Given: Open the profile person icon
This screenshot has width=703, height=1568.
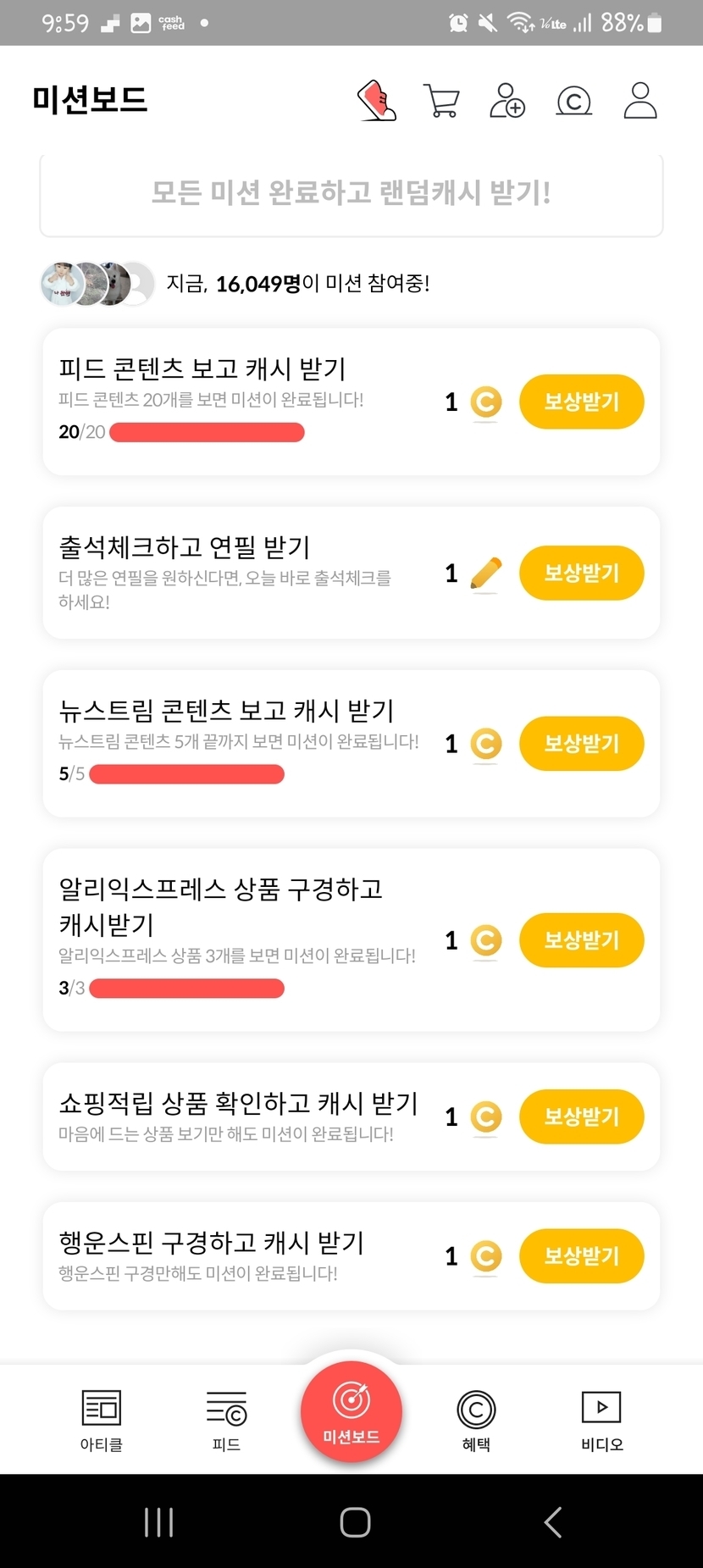Looking at the screenshot, I should pos(640,101).
